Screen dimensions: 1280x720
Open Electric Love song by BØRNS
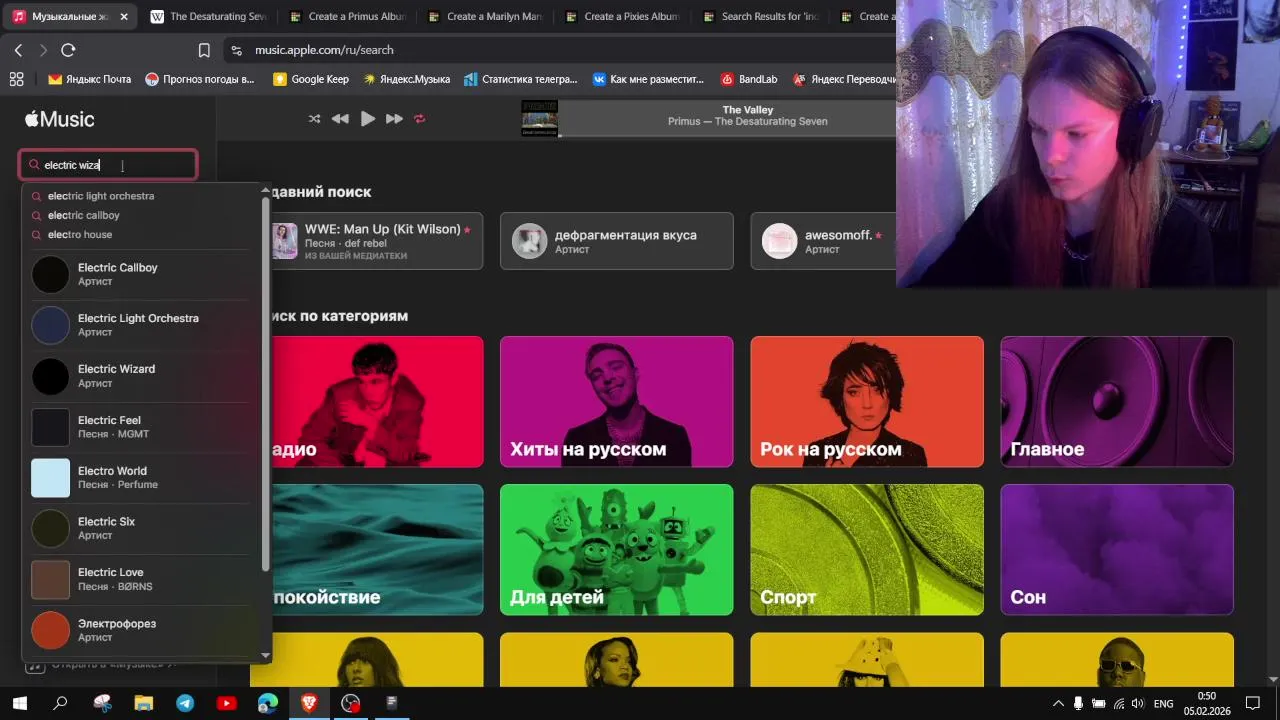[140, 579]
